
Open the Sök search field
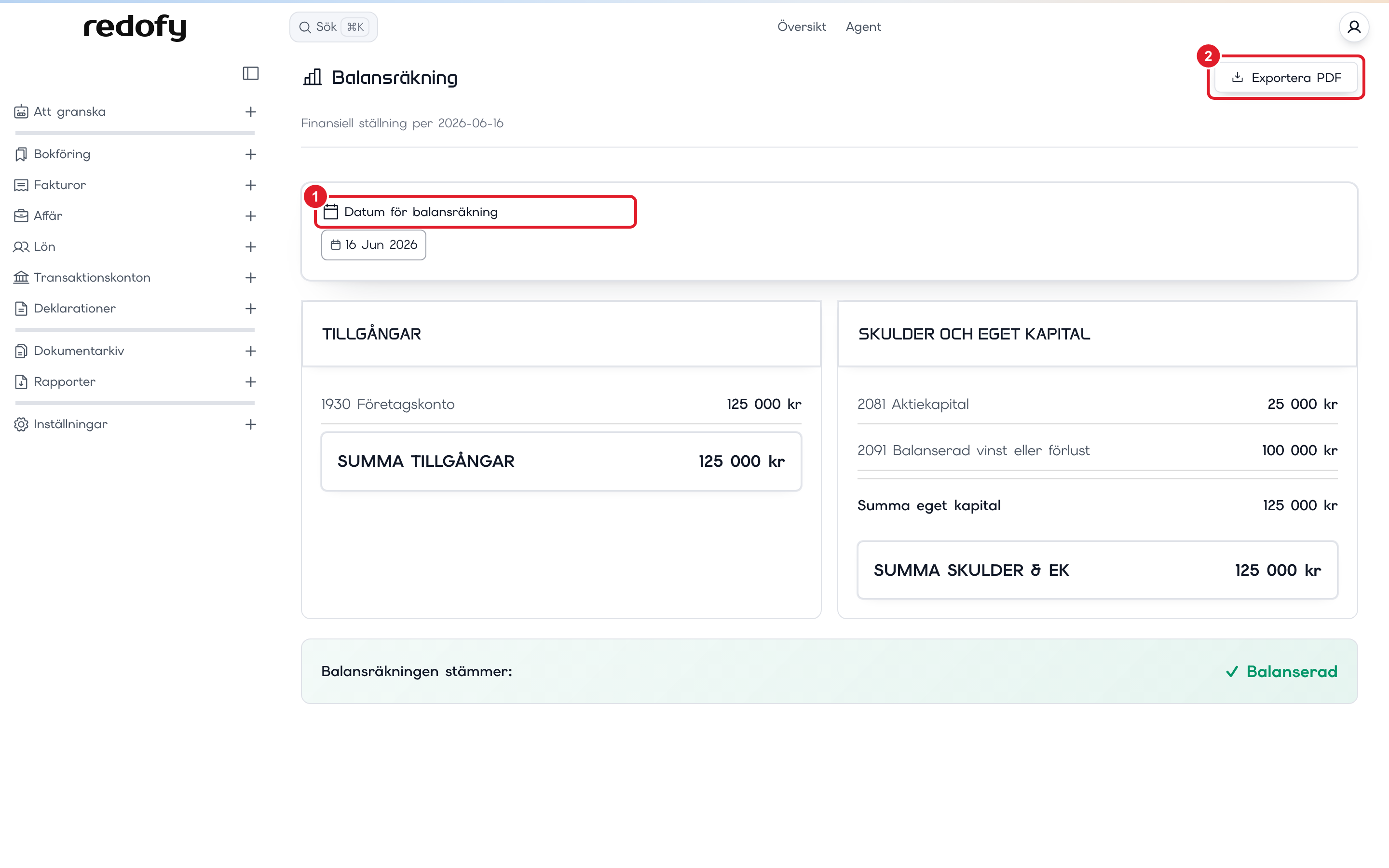pos(333,27)
